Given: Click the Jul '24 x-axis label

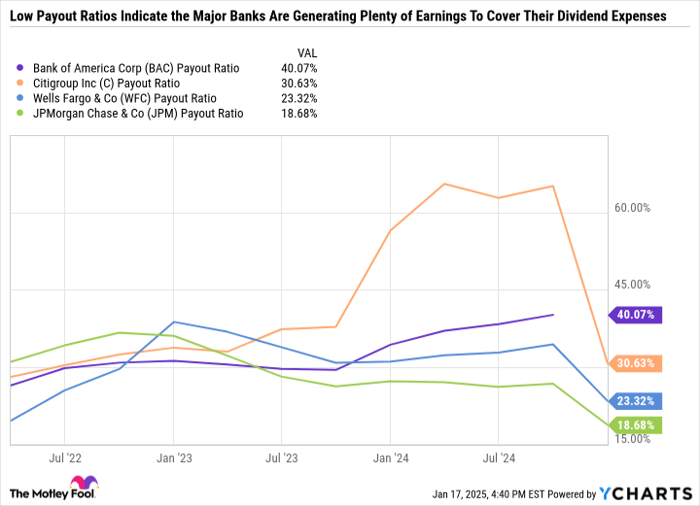Looking at the screenshot, I should coord(499,458).
